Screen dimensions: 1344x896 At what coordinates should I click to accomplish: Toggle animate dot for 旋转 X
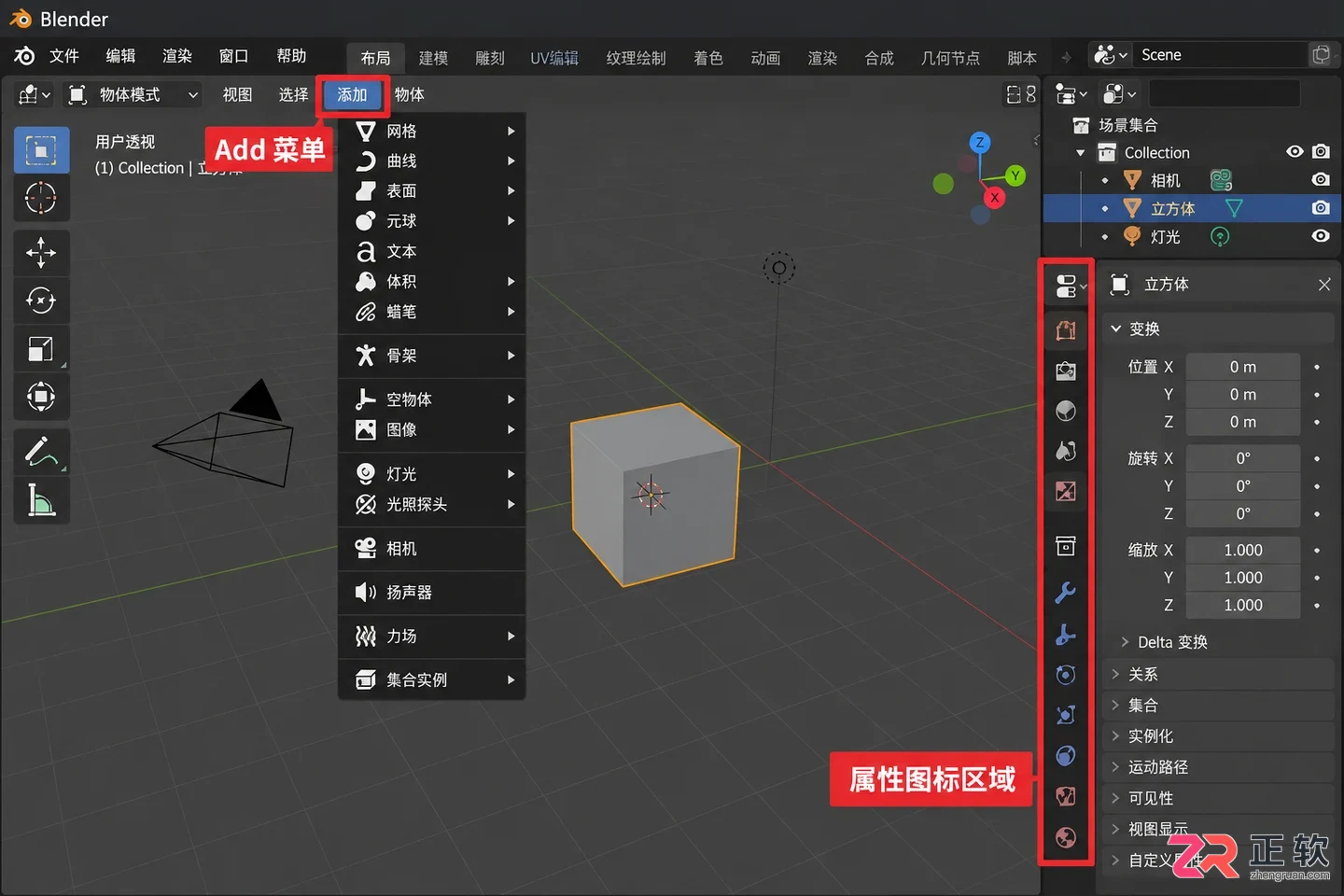click(1317, 458)
